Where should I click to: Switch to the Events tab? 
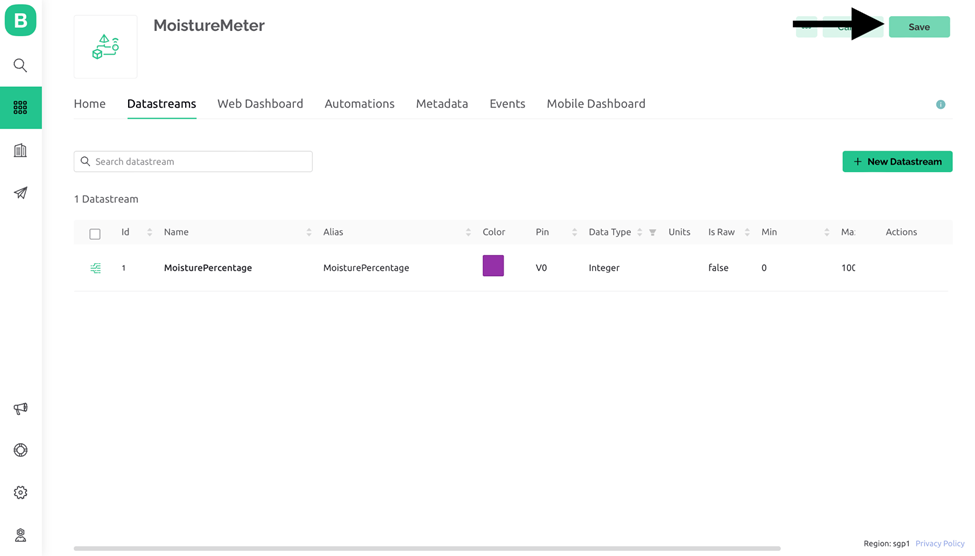tap(507, 104)
